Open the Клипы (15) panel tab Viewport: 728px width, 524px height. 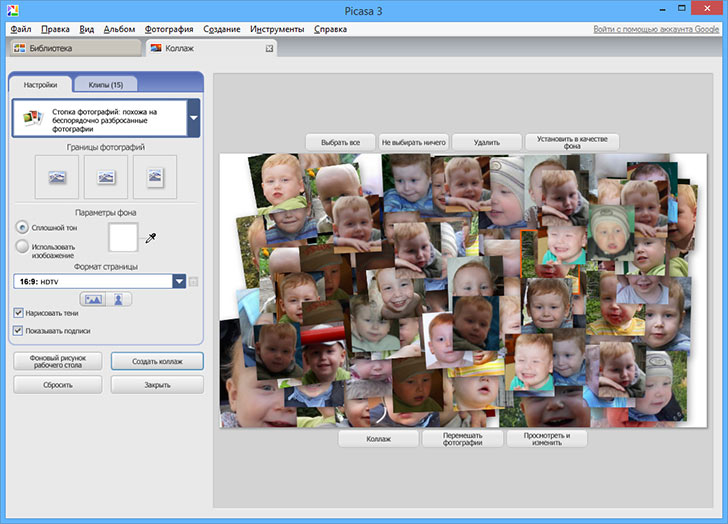[106, 84]
